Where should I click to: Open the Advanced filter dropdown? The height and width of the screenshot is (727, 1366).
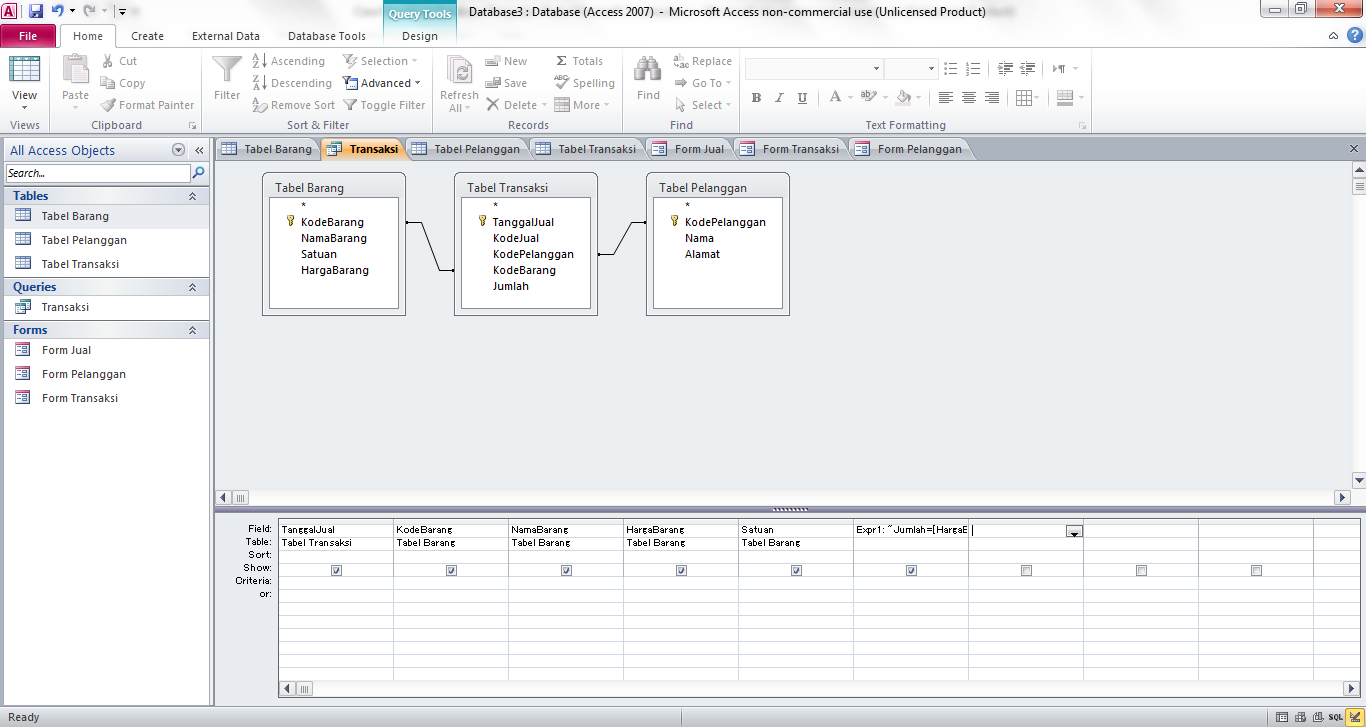point(382,83)
